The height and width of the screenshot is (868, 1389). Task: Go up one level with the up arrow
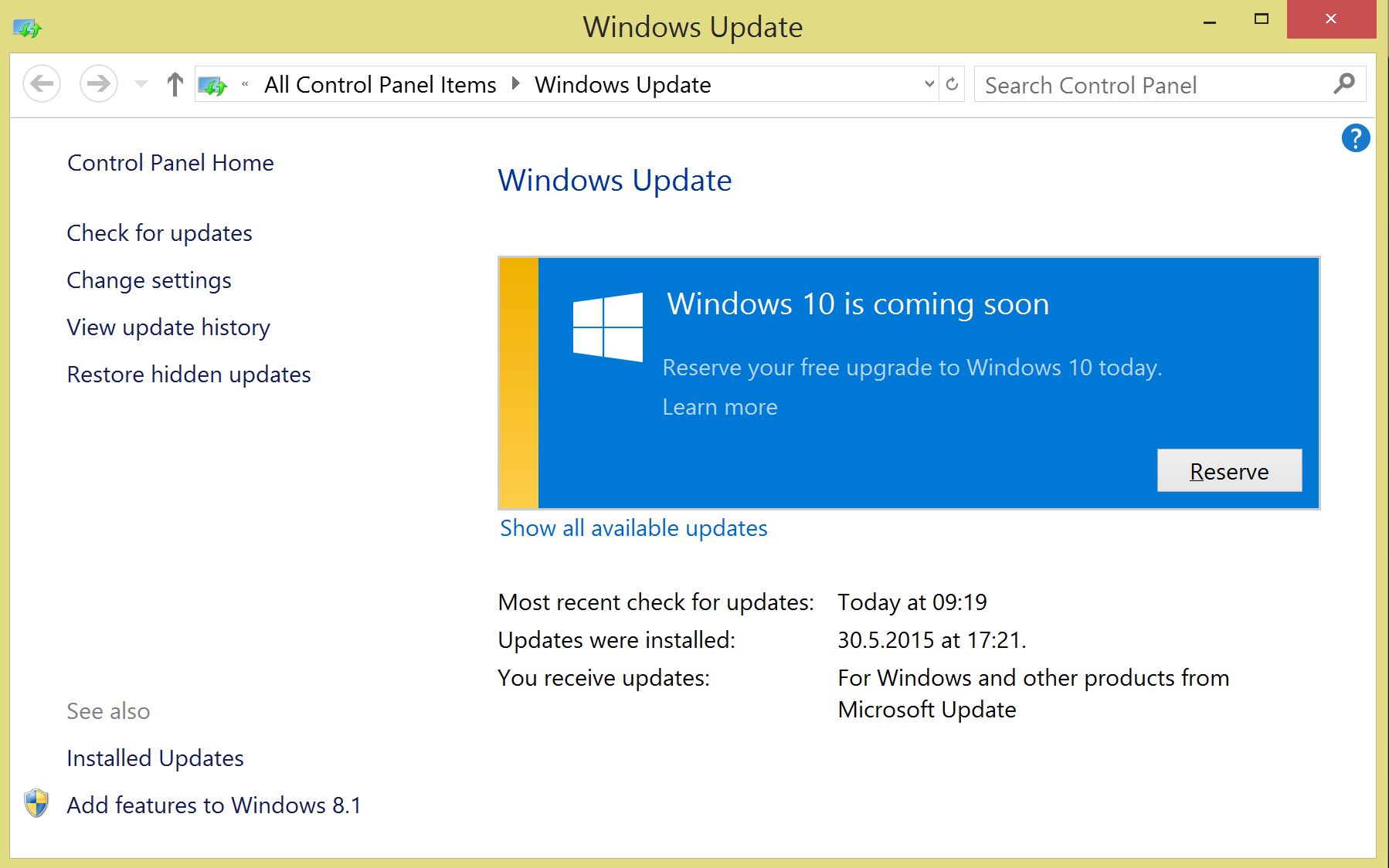coord(174,83)
